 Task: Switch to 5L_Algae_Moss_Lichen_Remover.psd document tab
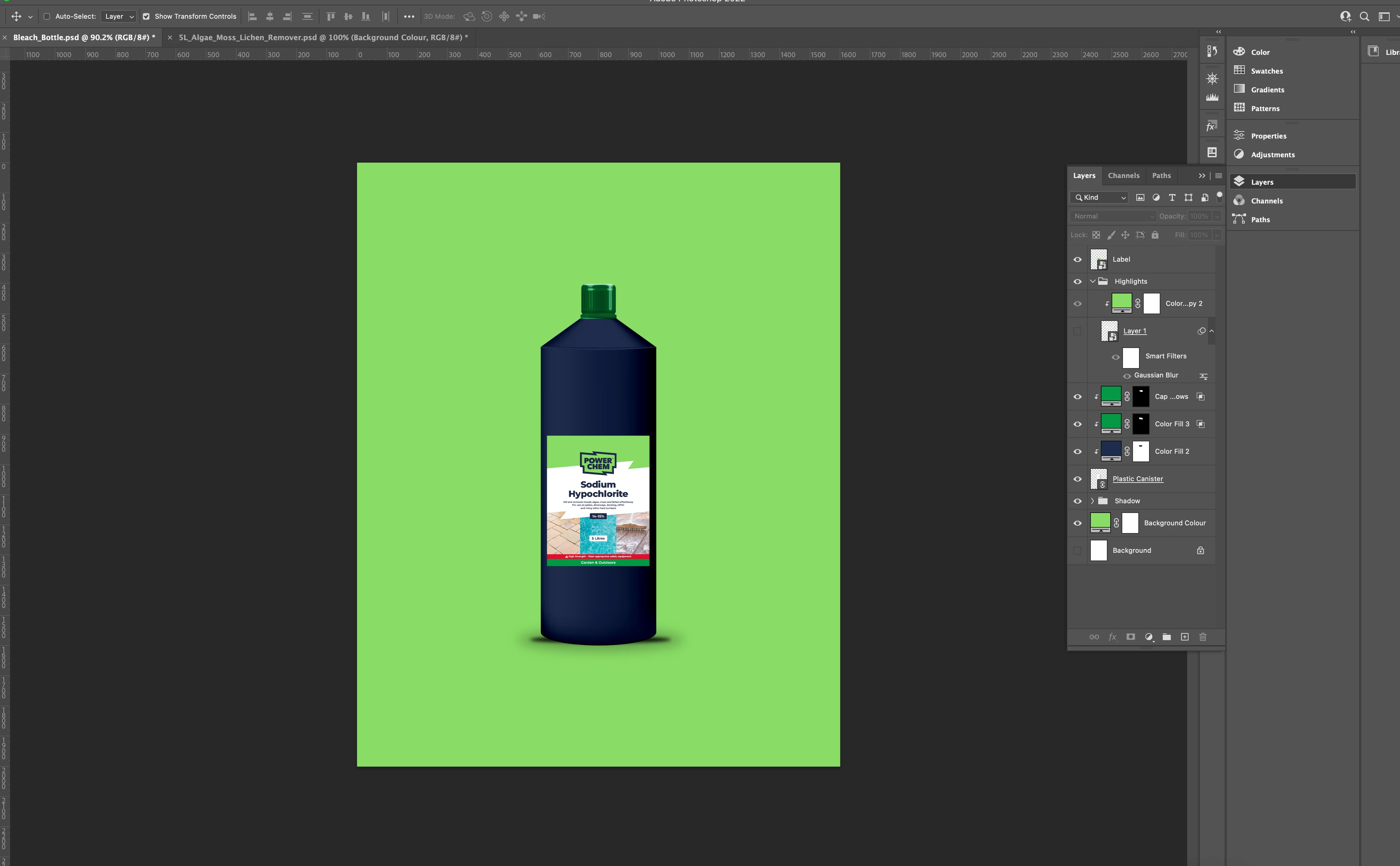click(323, 37)
